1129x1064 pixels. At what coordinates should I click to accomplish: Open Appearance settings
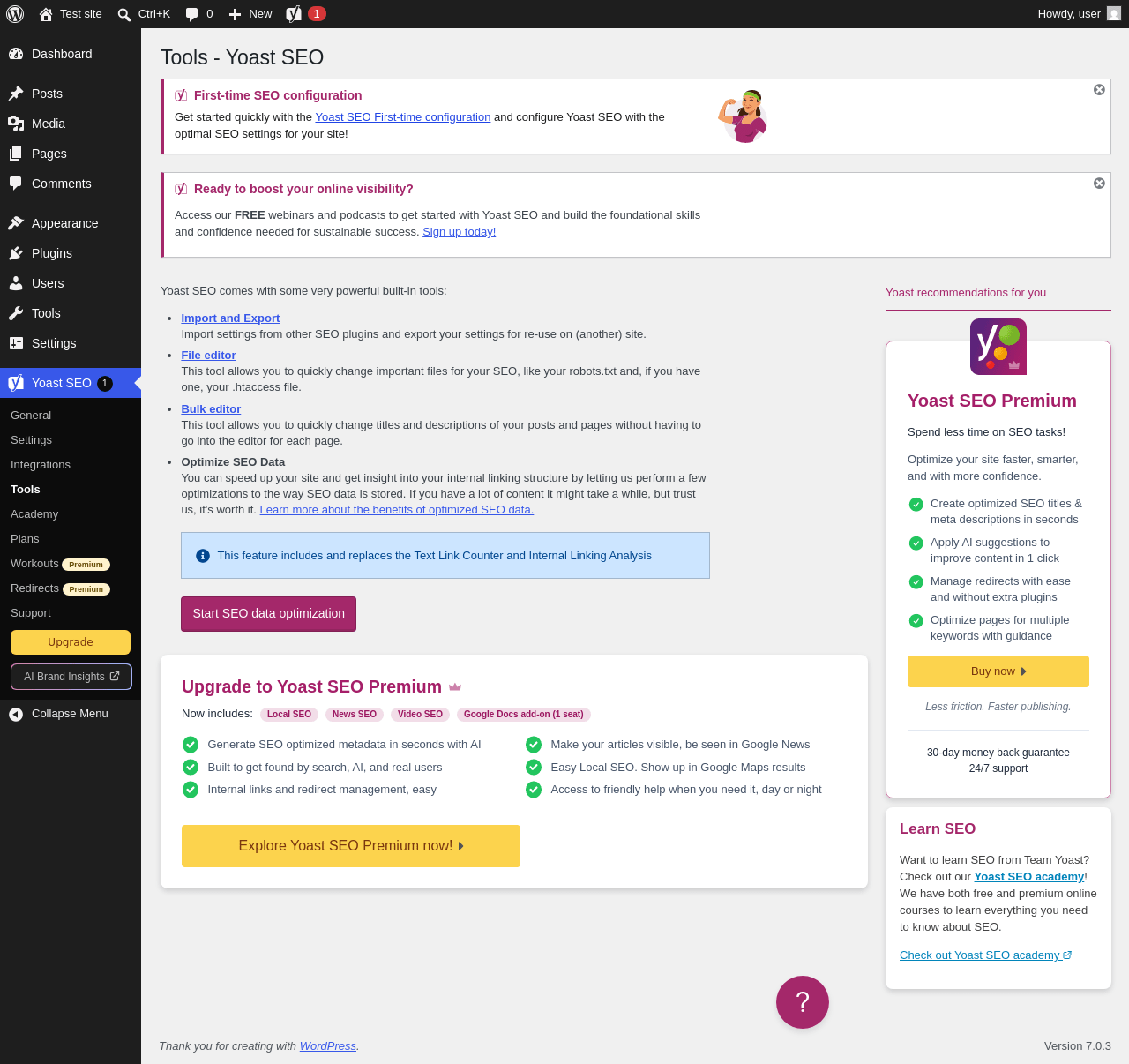pos(71,223)
